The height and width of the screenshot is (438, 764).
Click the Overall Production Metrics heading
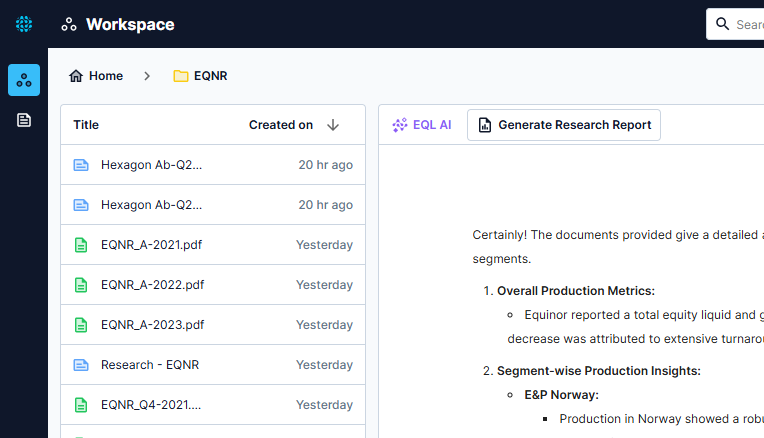pyautogui.click(x=576, y=291)
